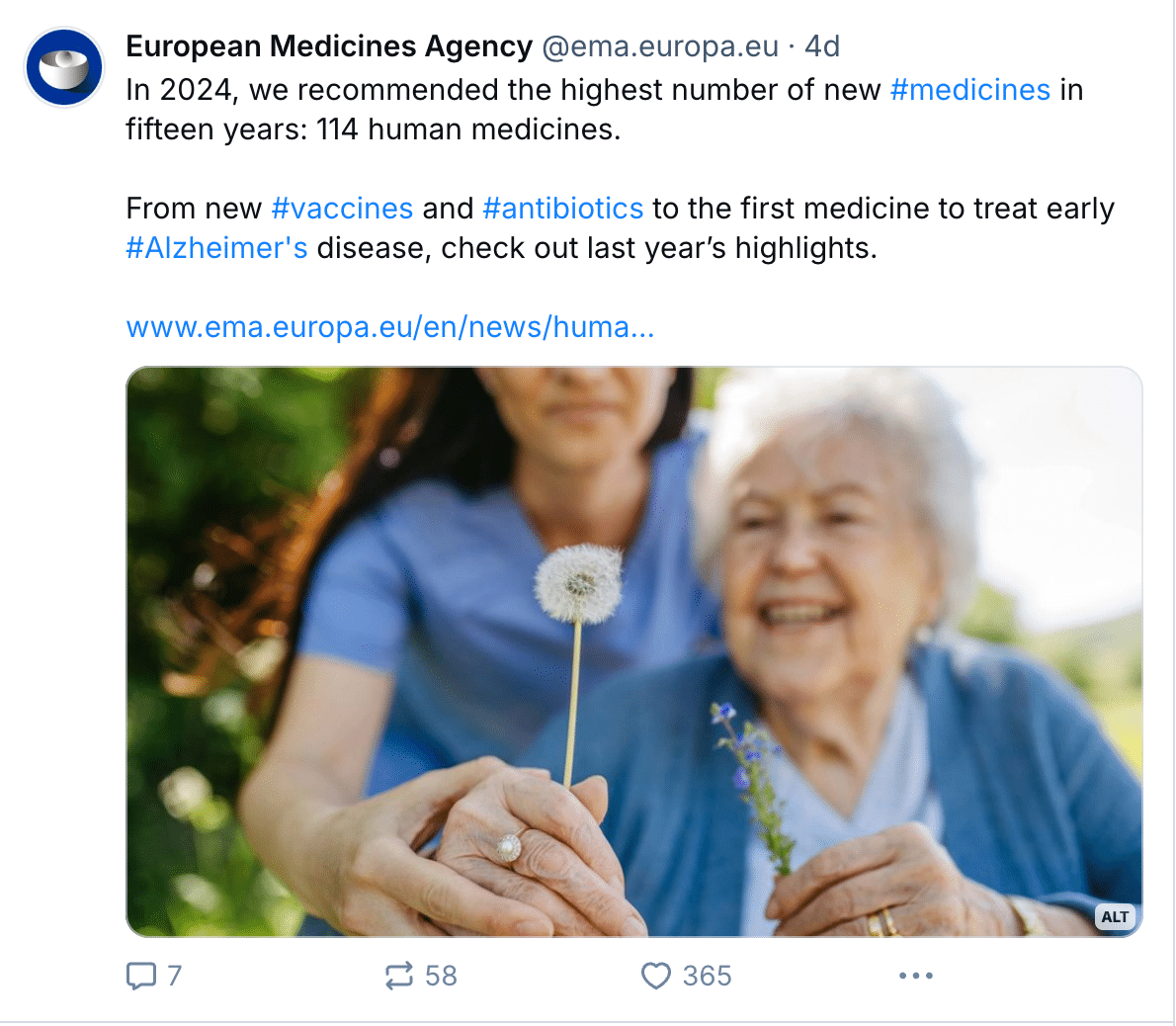
Task: Open the #antibiotics hashtag
Action: point(562,209)
